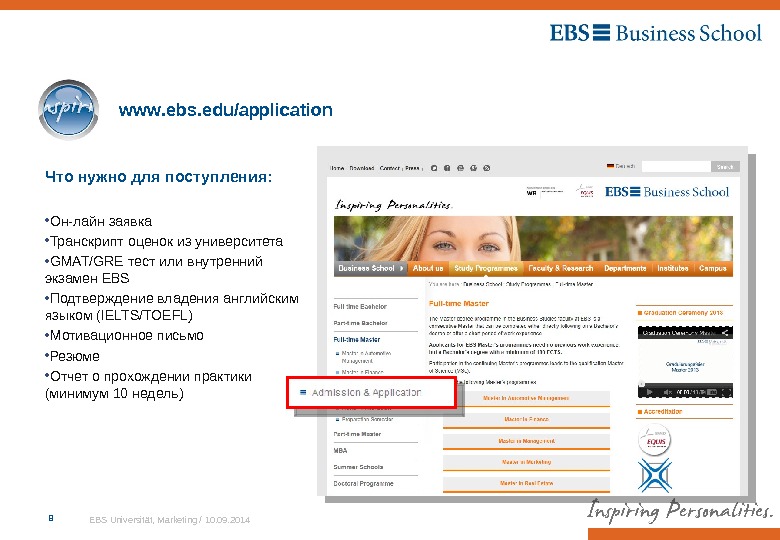
Task: Click the Home link in the top bar
Action: pyautogui.click(x=337, y=168)
